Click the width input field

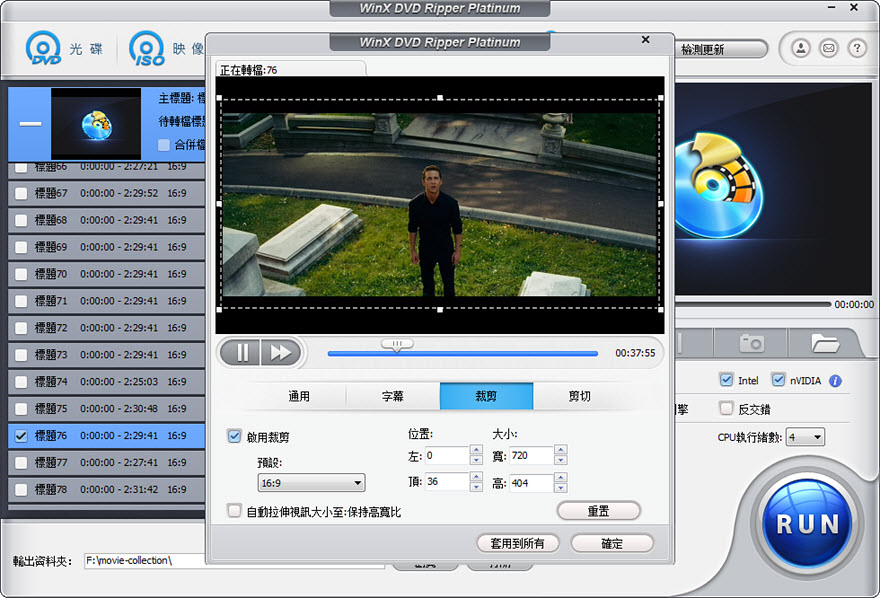pos(531,455)
